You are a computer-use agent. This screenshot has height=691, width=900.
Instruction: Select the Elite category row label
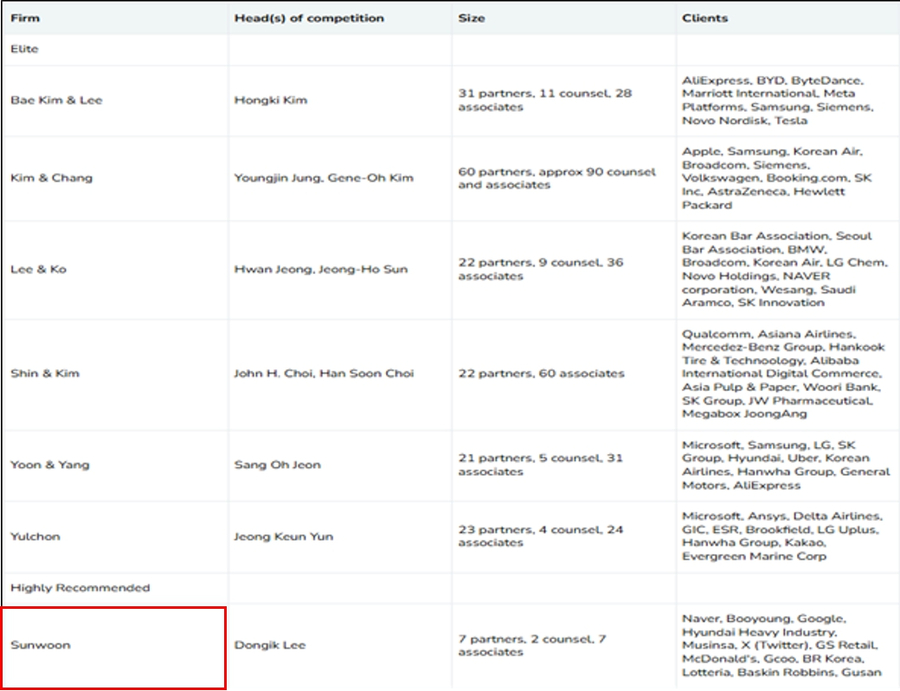tap(25, 49)
